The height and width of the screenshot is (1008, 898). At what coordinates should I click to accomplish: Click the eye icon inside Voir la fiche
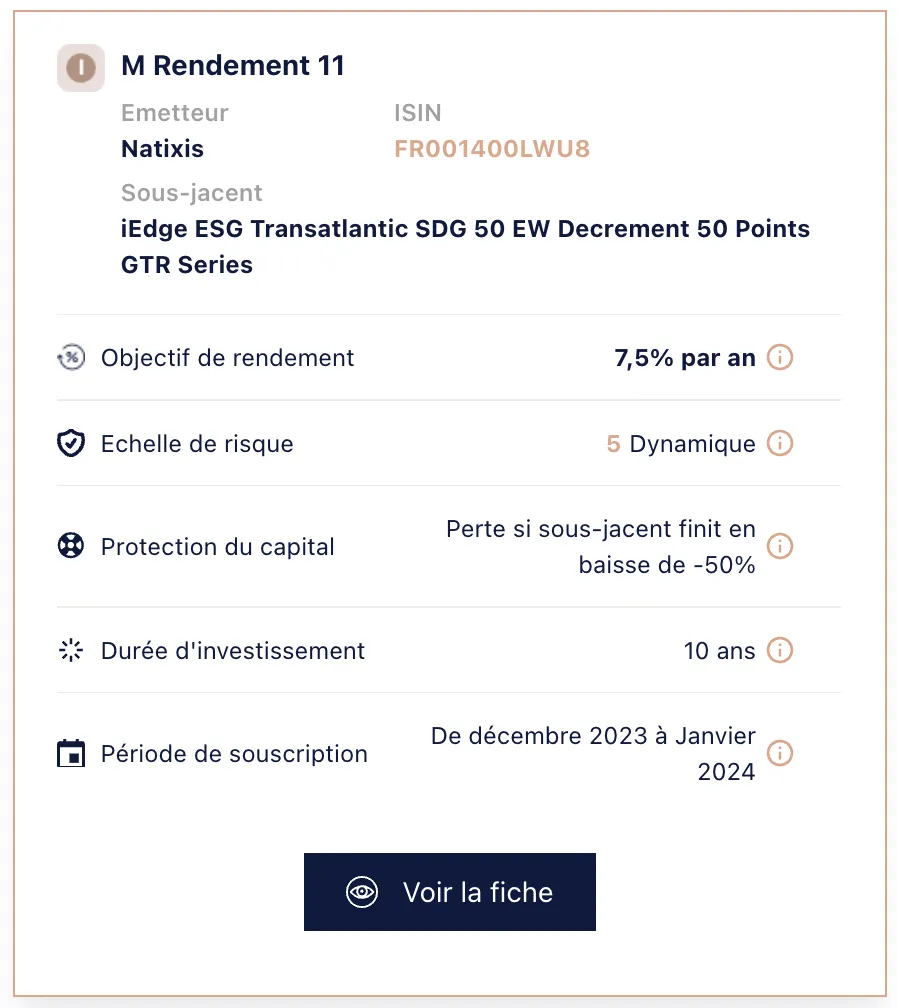361,891
